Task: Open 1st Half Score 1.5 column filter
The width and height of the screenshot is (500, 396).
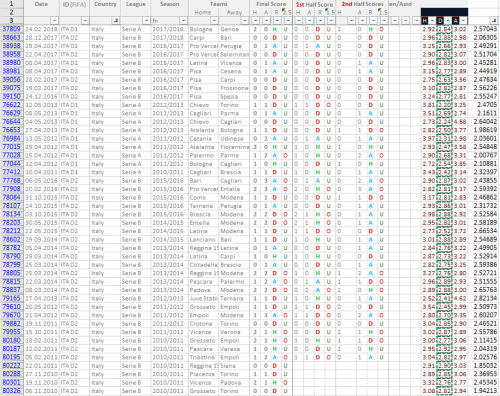Action: pos(331,21)
